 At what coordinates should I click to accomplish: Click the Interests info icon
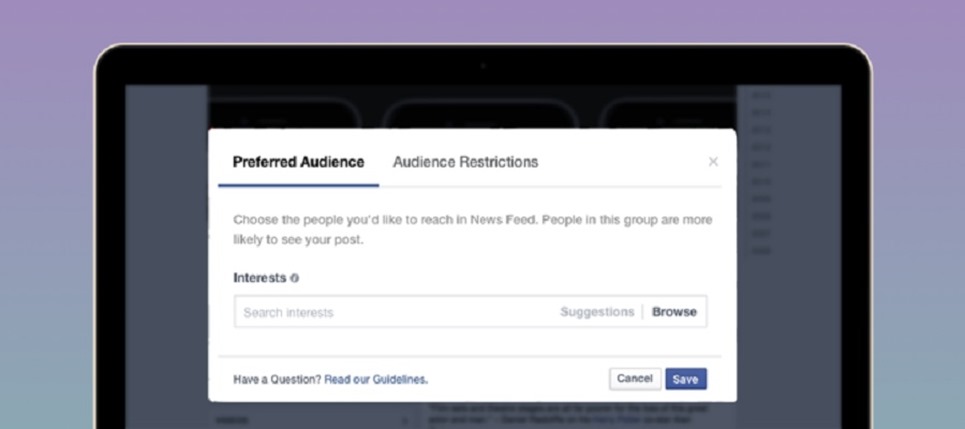pyautogui.click(x=295, y=278)
